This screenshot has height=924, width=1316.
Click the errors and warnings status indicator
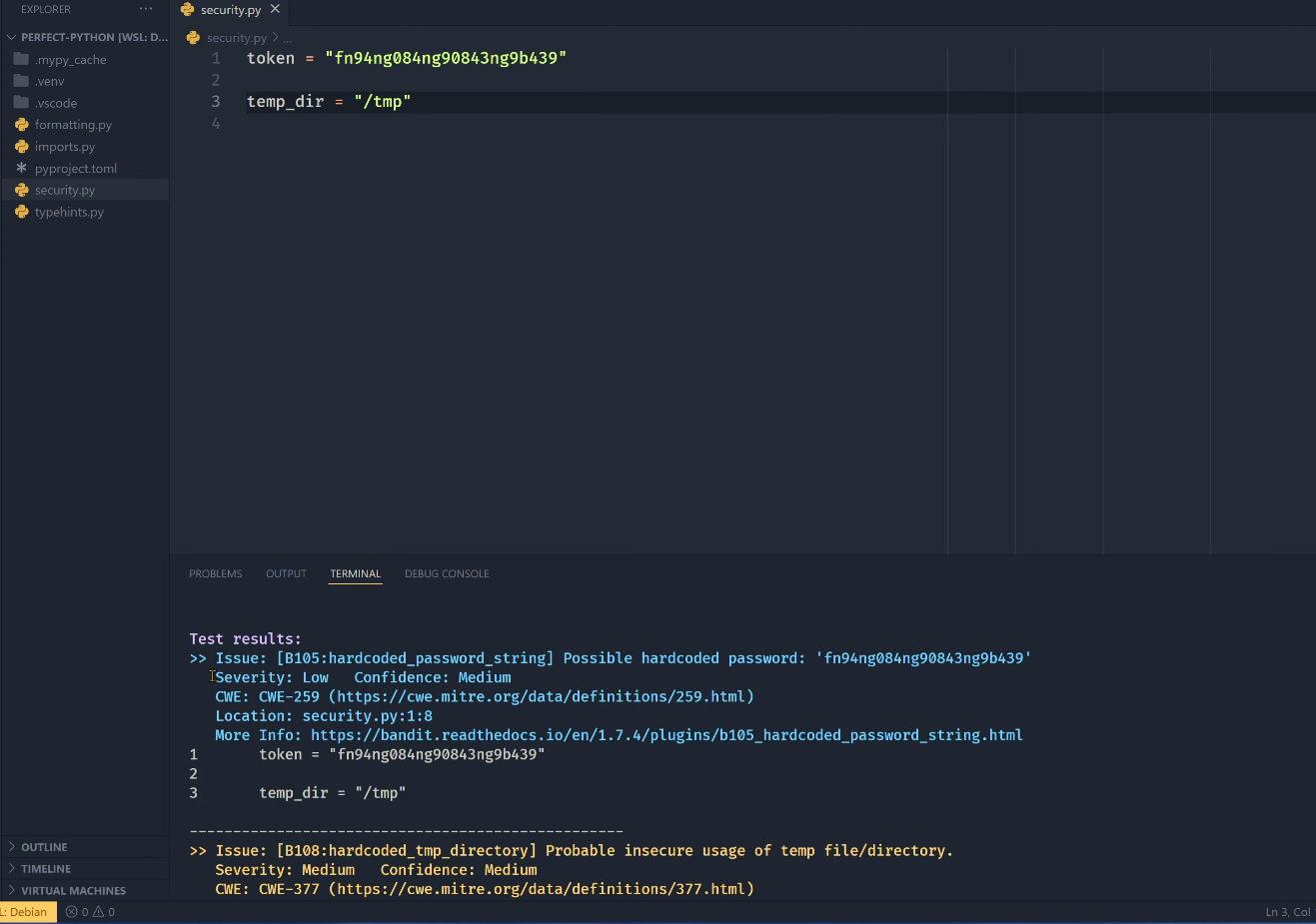click(90, 912)
